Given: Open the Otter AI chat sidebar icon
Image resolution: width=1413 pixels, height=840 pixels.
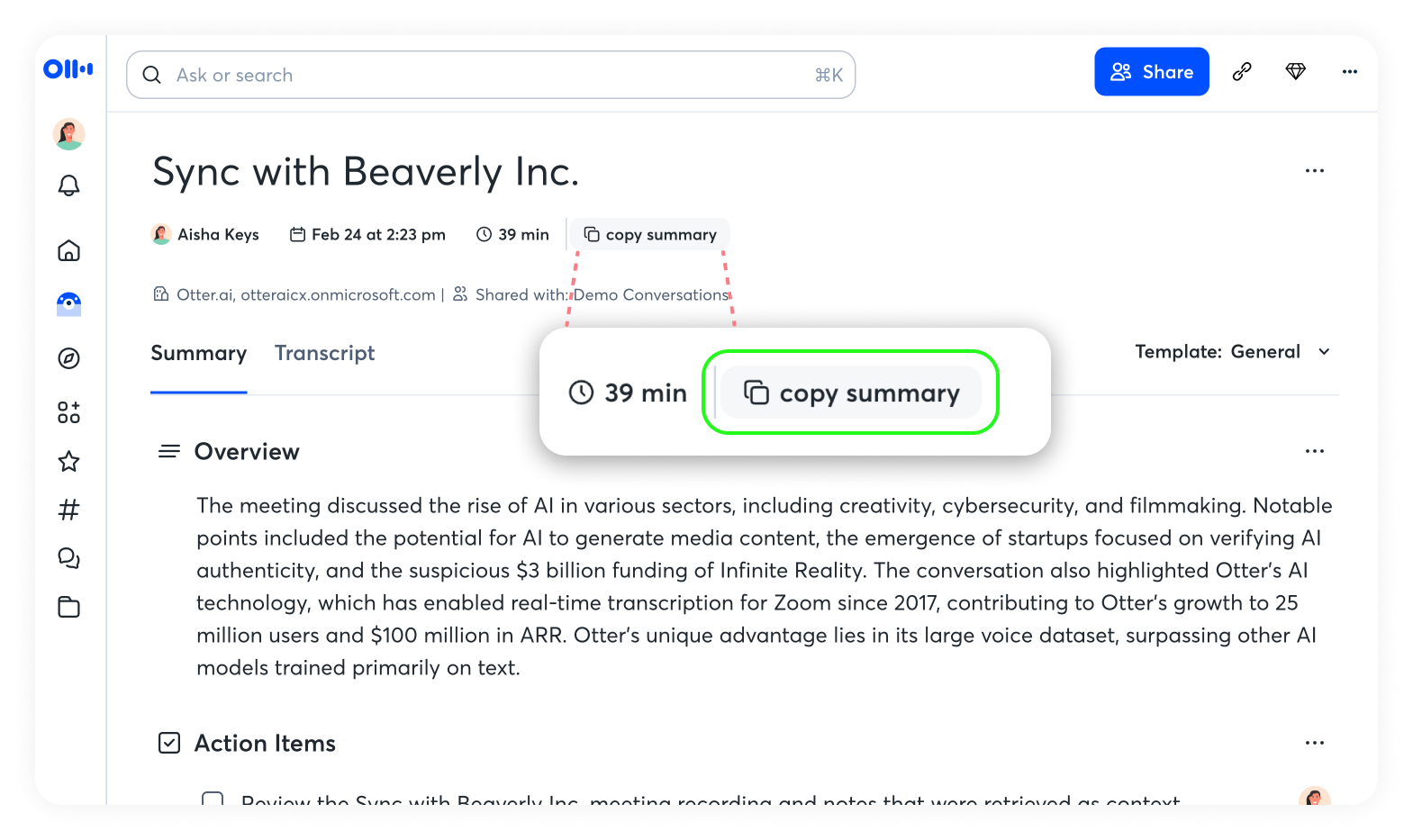Looking at the screenshot, I should click(x=68, y=304).
